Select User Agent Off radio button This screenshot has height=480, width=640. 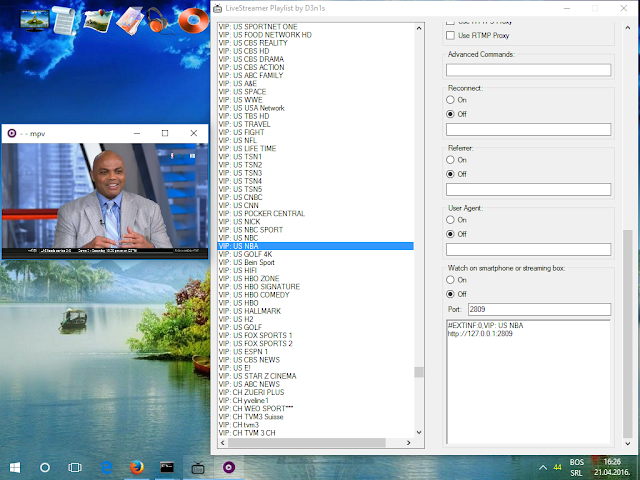tap(450, 234)
